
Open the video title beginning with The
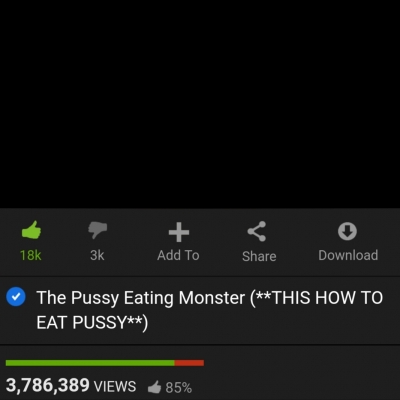click(x=210, y=310)
